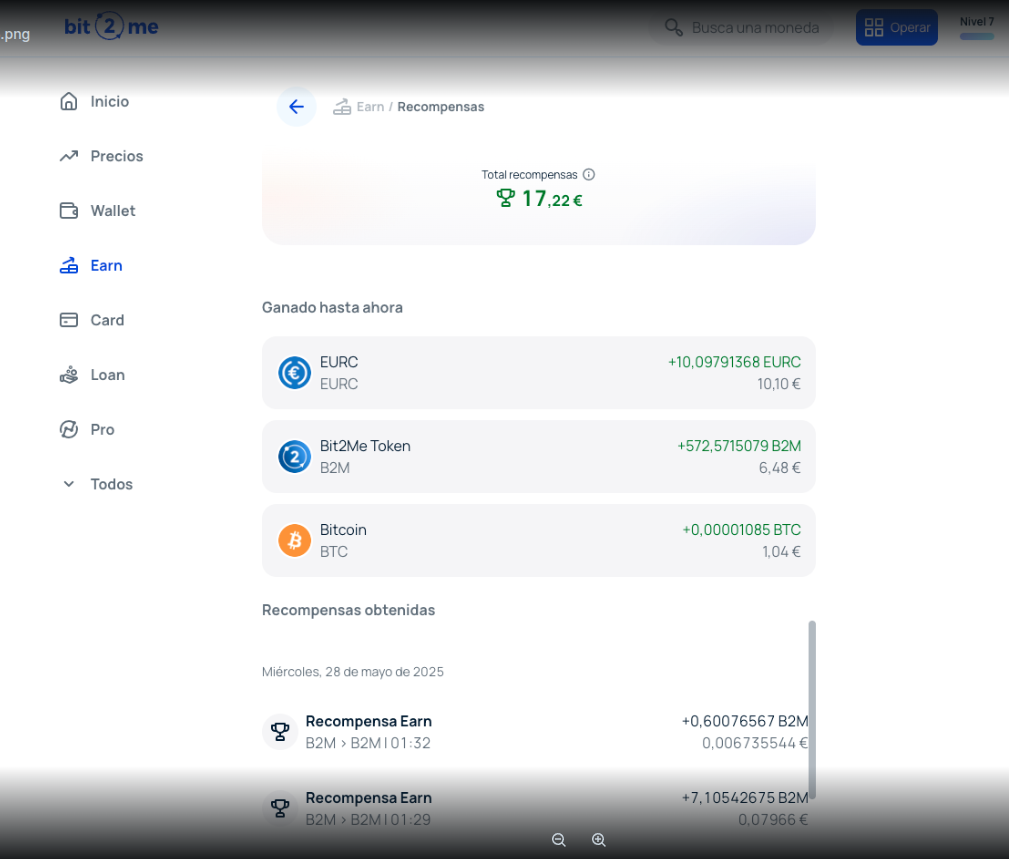
Task: Click the rewards list scrollbar
Action: click(x=812, y=710)
